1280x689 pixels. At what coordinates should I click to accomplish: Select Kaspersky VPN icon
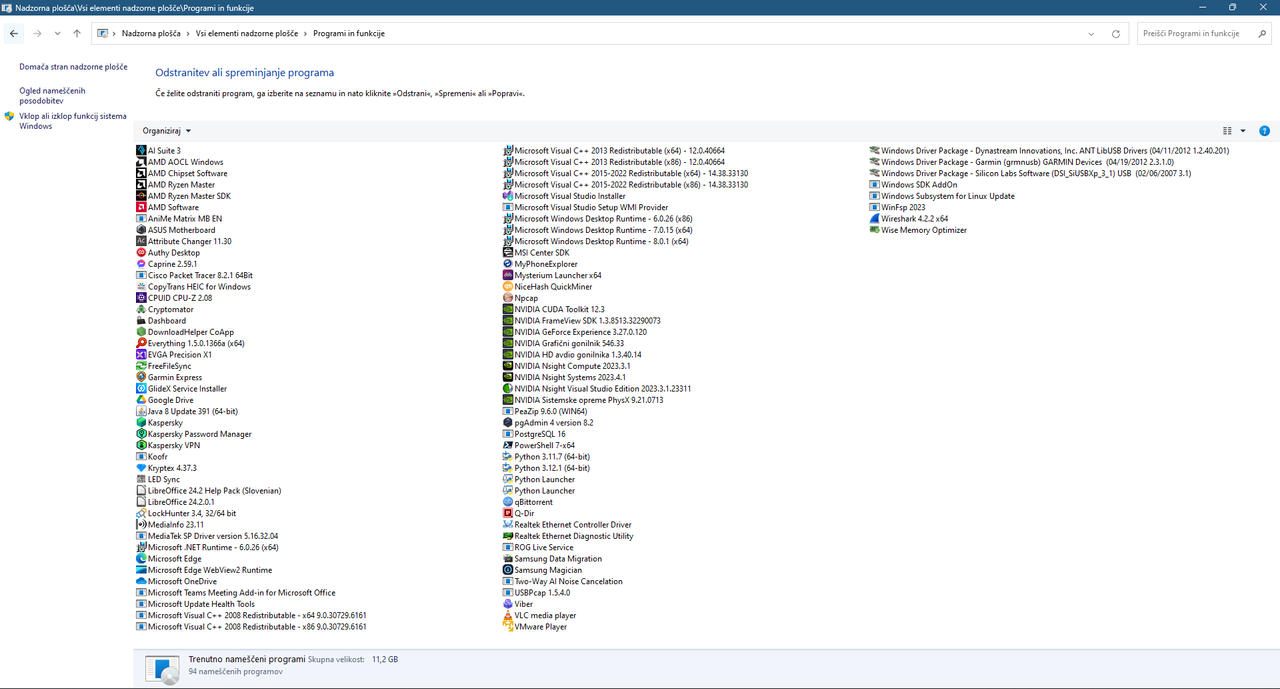pyautogui.click(x=140, y=445)
